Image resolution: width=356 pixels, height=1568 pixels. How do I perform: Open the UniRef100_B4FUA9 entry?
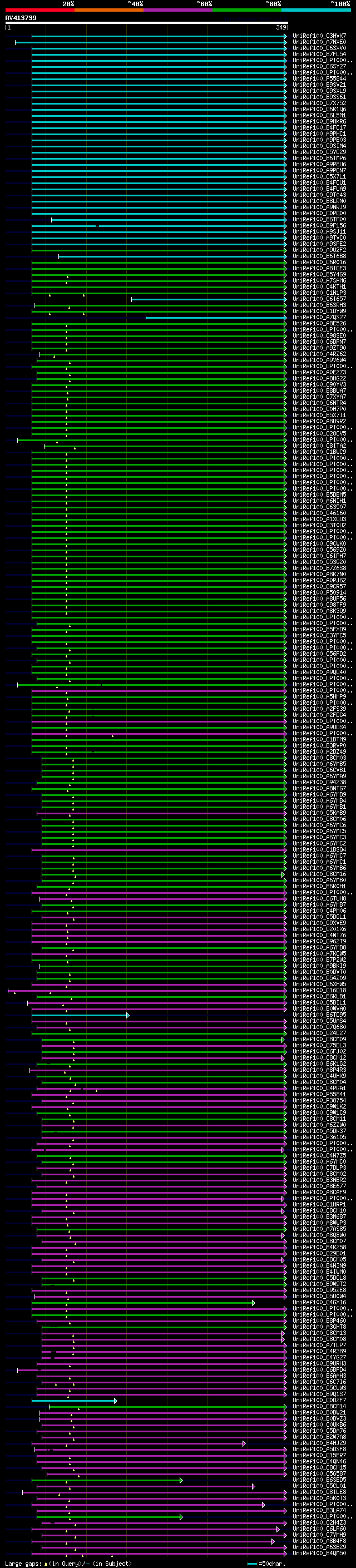pos(319,189)
